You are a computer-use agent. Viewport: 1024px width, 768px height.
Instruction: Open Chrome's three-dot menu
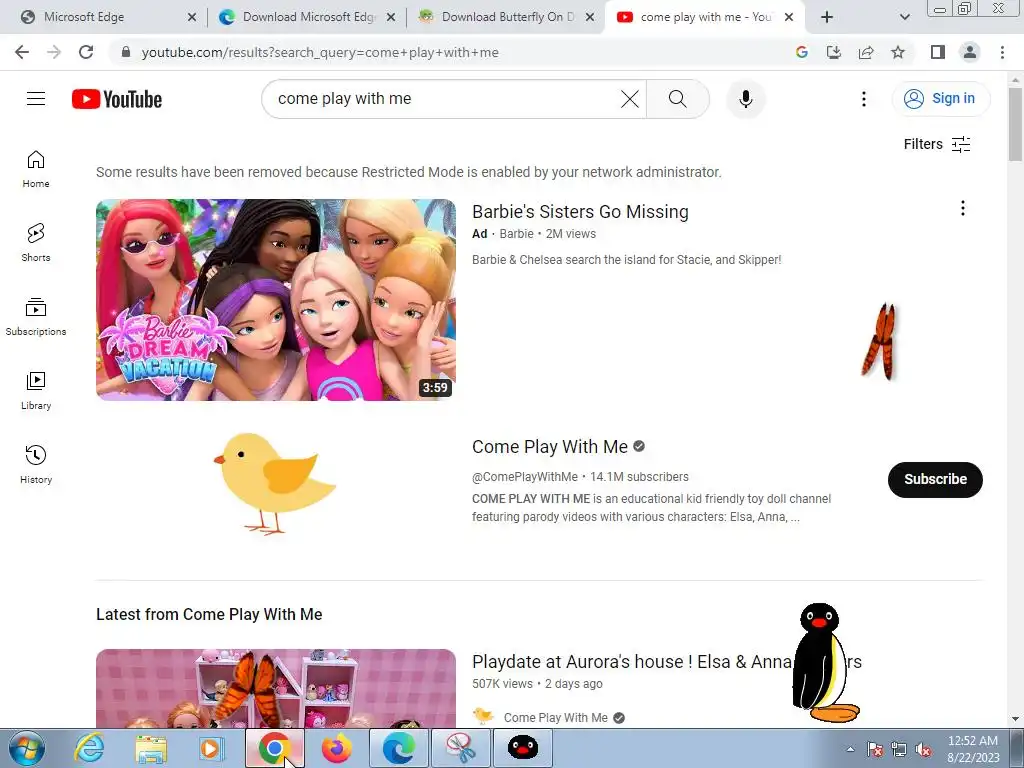click(1002, 52)
